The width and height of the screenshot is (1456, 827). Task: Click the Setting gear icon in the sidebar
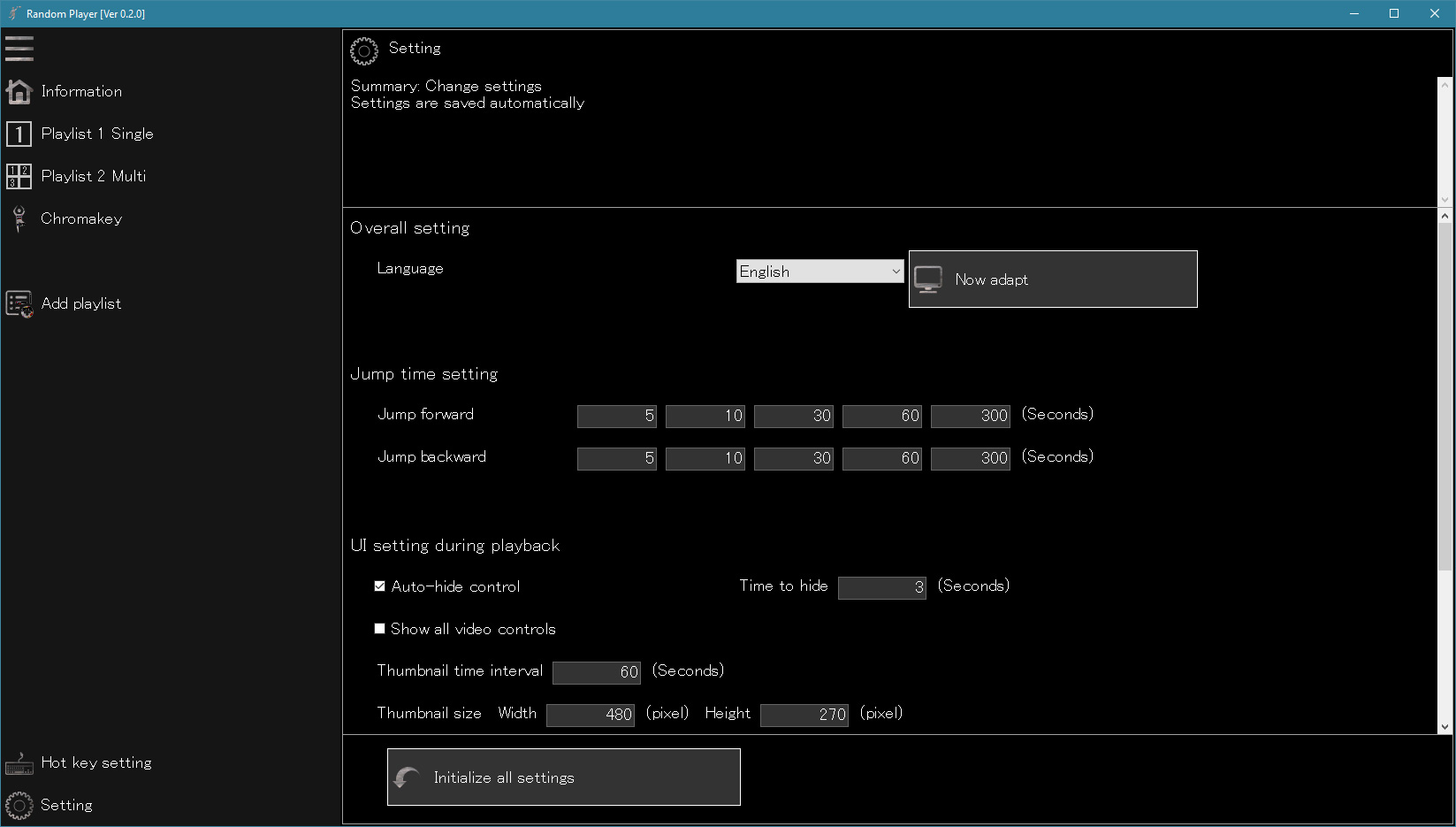click(x=19, y=805)
